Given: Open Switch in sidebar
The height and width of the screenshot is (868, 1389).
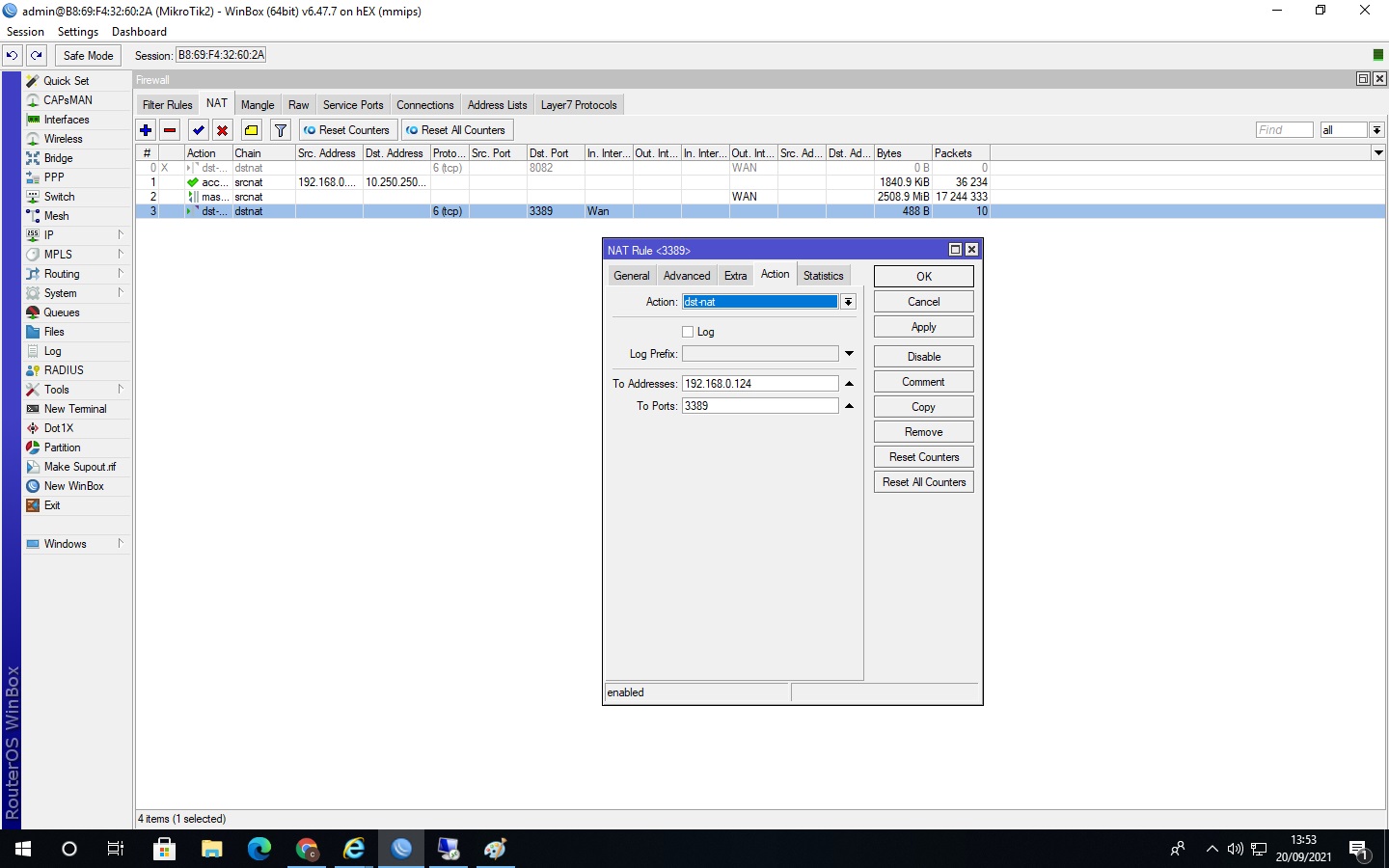Looking at the screenshot, I should pyautogui.click(x=59, y=197).
